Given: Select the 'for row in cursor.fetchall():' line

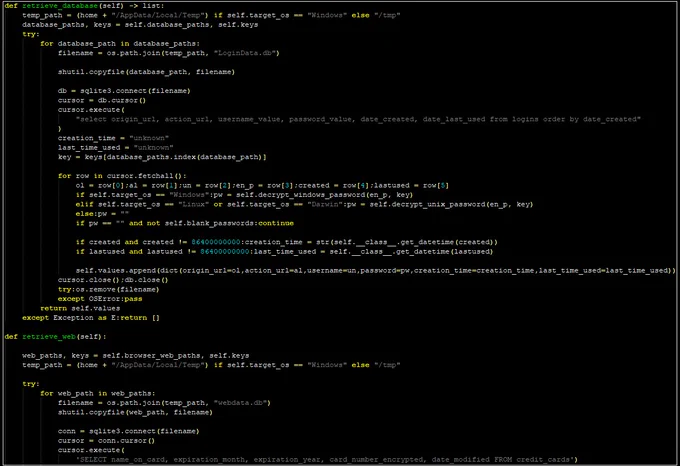Looking at the screenshot, I should tap(122, 176).
